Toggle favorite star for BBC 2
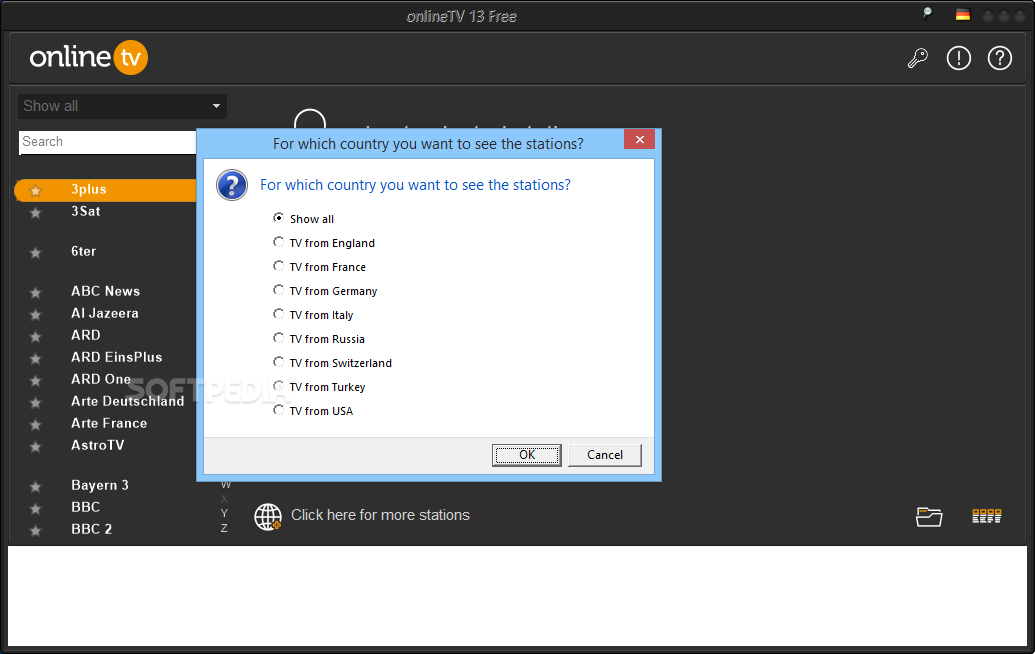Viewport: 1035px width, 654px height. coord(36,531)
